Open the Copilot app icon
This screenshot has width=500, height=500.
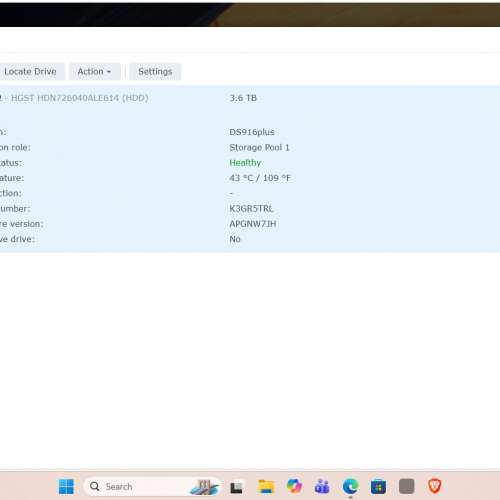[294, 486]
